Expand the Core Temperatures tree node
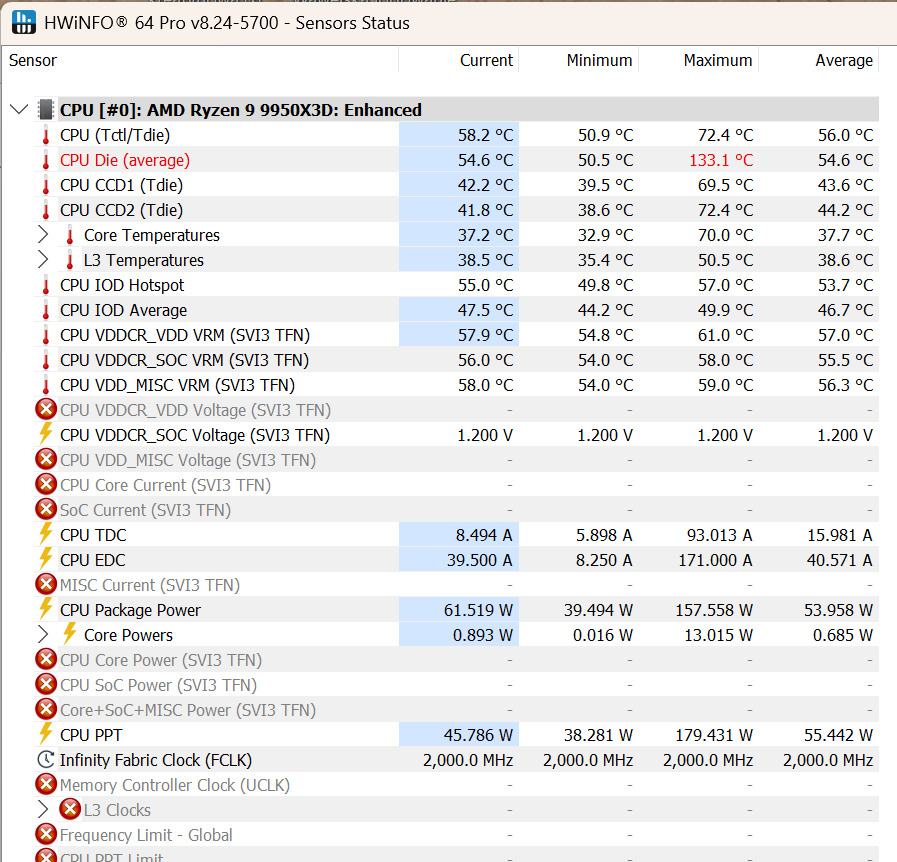 pos(42,235)
